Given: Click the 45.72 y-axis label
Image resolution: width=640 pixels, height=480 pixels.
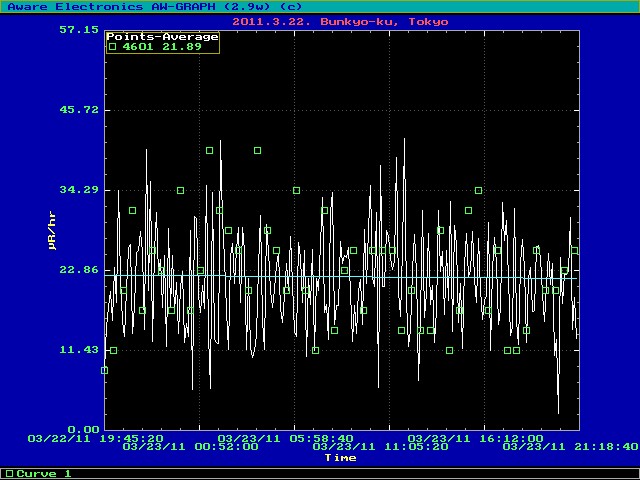Looking at the screenshot, I should point(78,110).
